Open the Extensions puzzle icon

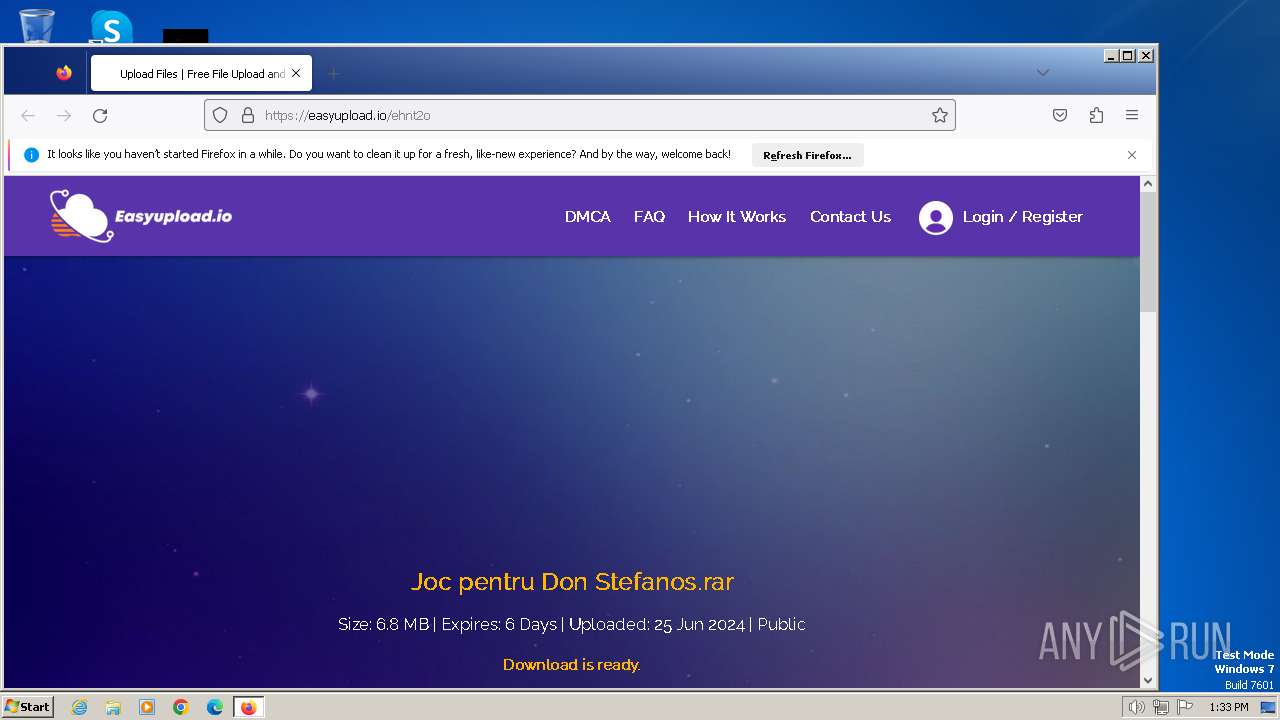pyautogui.click(x=1096, y=115)
